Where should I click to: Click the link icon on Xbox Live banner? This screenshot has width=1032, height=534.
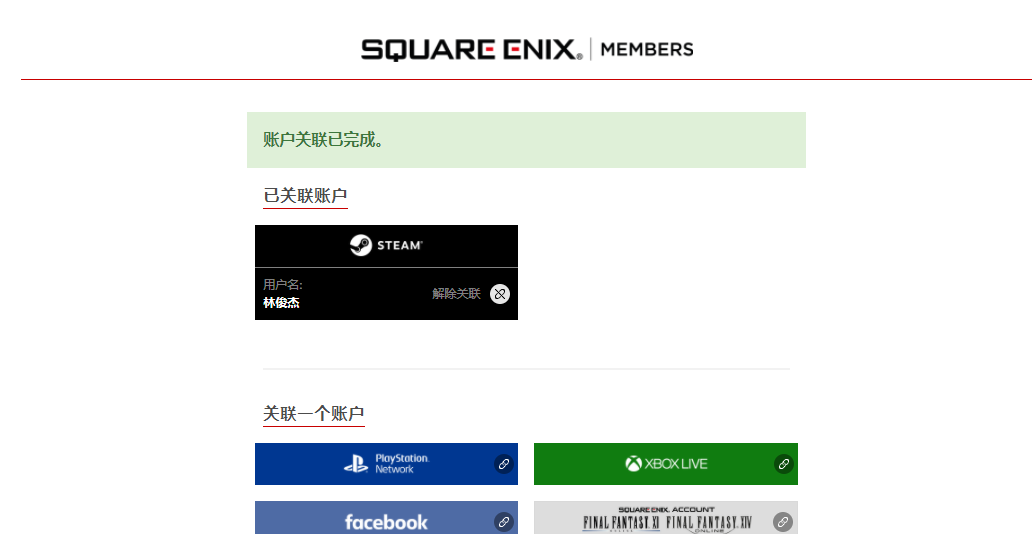783,464
